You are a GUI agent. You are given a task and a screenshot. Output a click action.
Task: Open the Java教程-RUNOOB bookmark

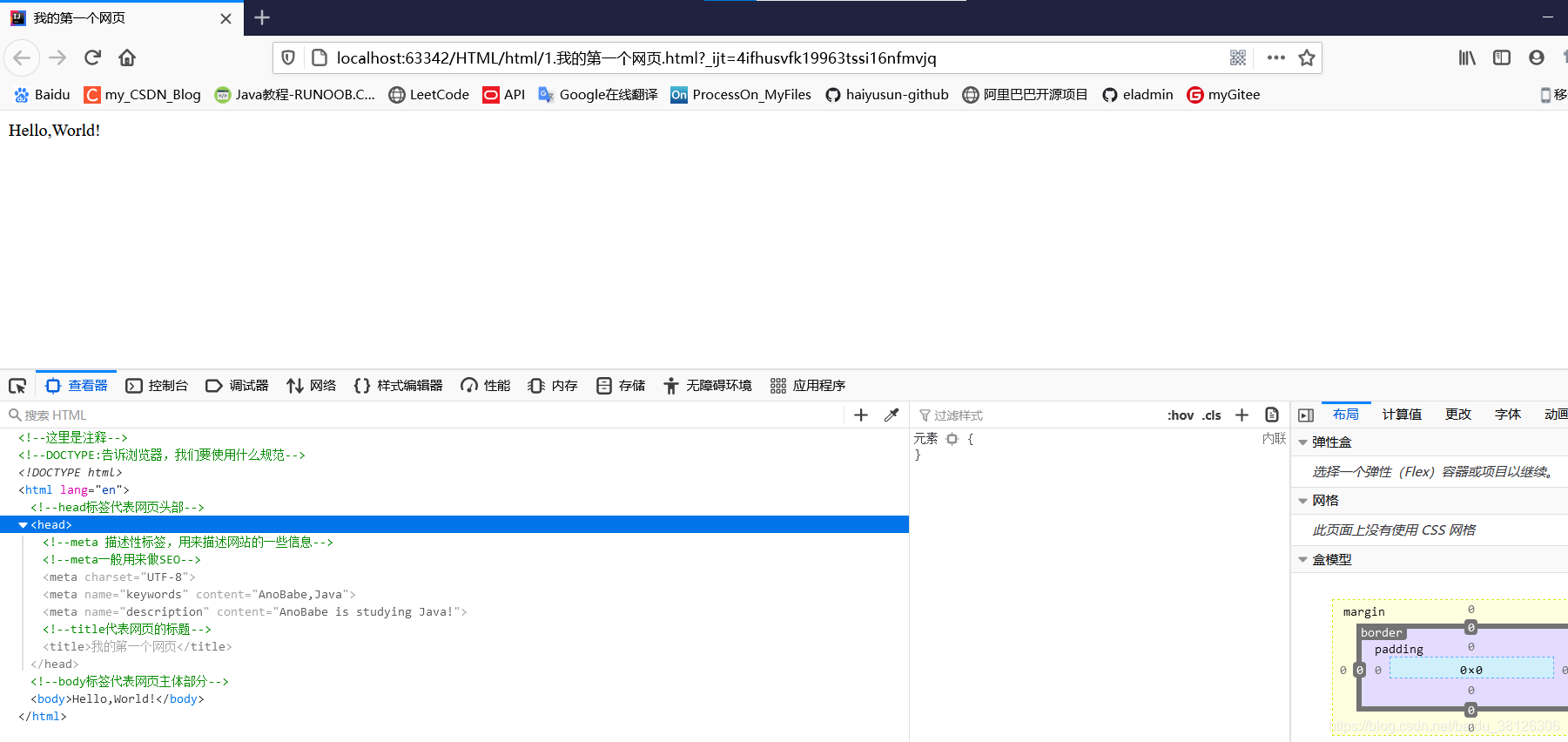[295, 95]
